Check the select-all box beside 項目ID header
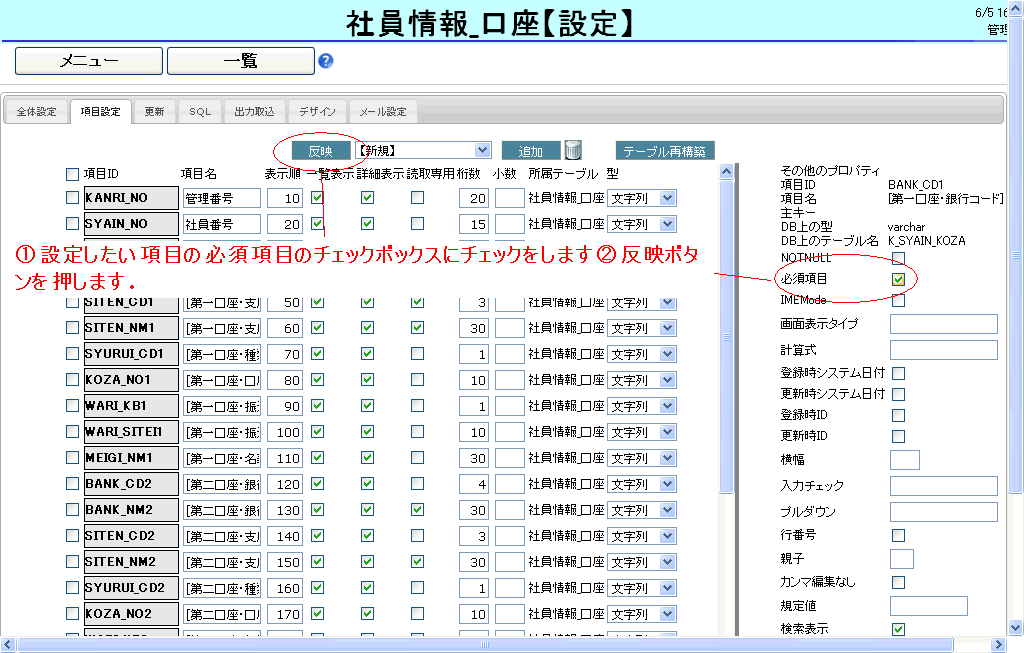The height and width of the screenshot is (653, 1024). [72, 174]
